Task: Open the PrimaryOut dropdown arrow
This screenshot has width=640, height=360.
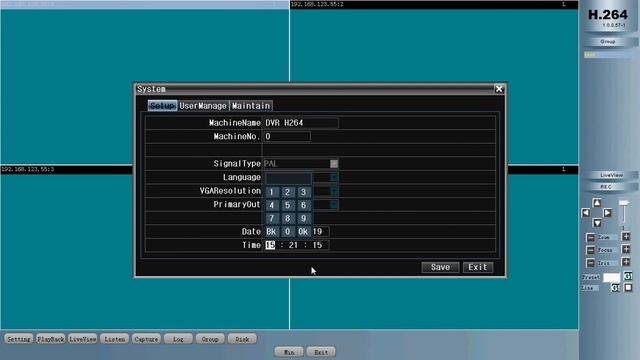Action: tap(334, 204)
